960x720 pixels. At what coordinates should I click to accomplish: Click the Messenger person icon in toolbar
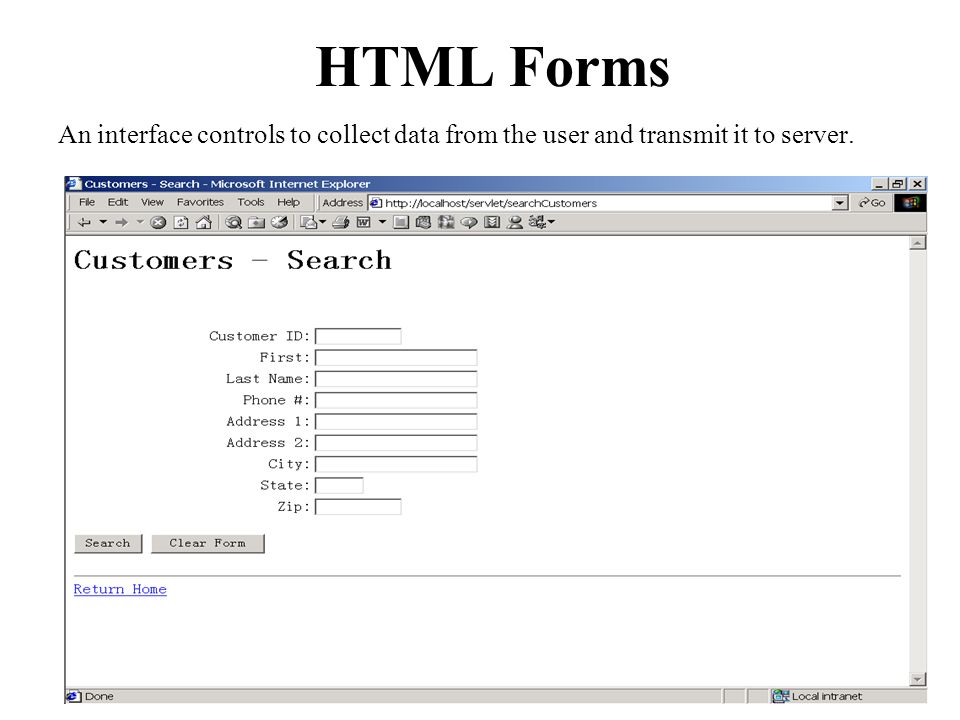coord(515,222)
